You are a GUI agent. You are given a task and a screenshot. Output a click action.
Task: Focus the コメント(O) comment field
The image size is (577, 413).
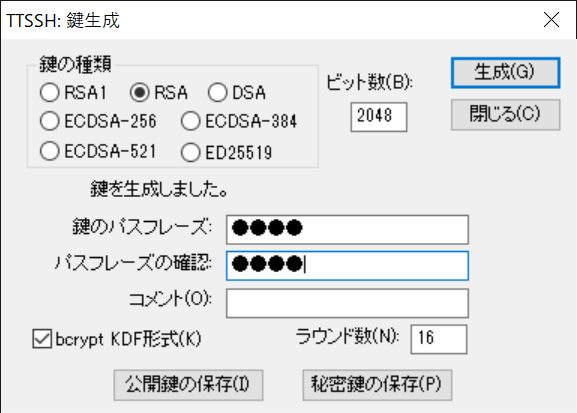(347, 303)
